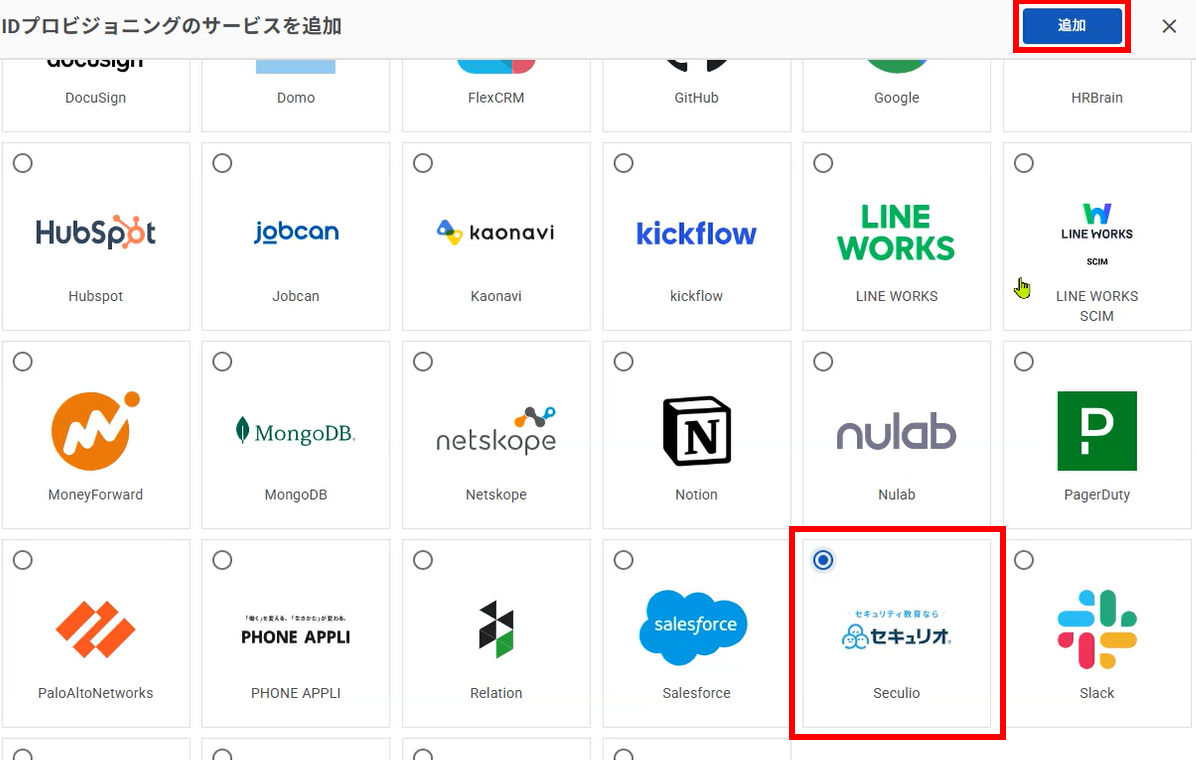
Task: Select the Netskope radio button
Action: (423, 362)
